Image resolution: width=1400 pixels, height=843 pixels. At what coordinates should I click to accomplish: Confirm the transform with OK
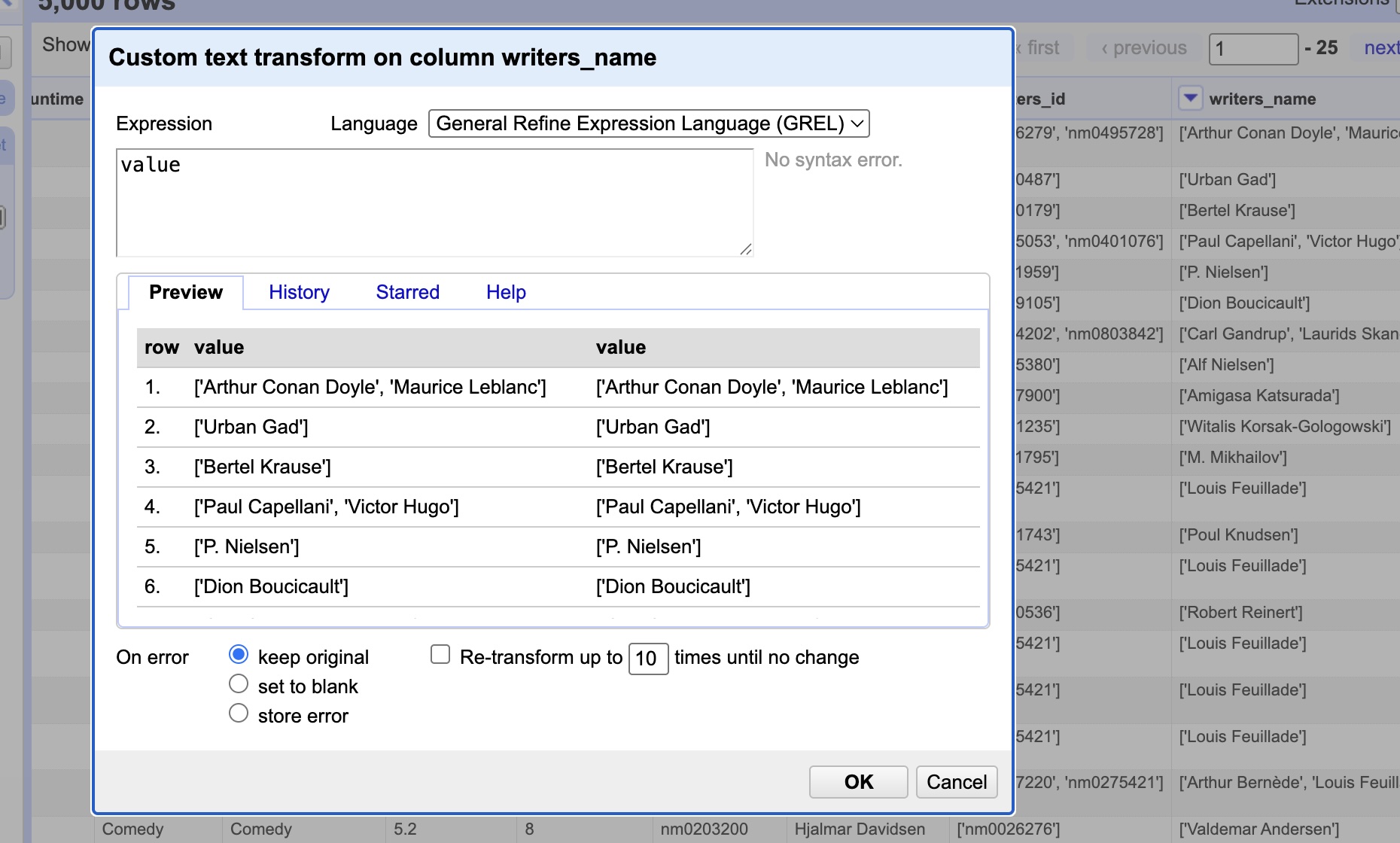(859, 782)
